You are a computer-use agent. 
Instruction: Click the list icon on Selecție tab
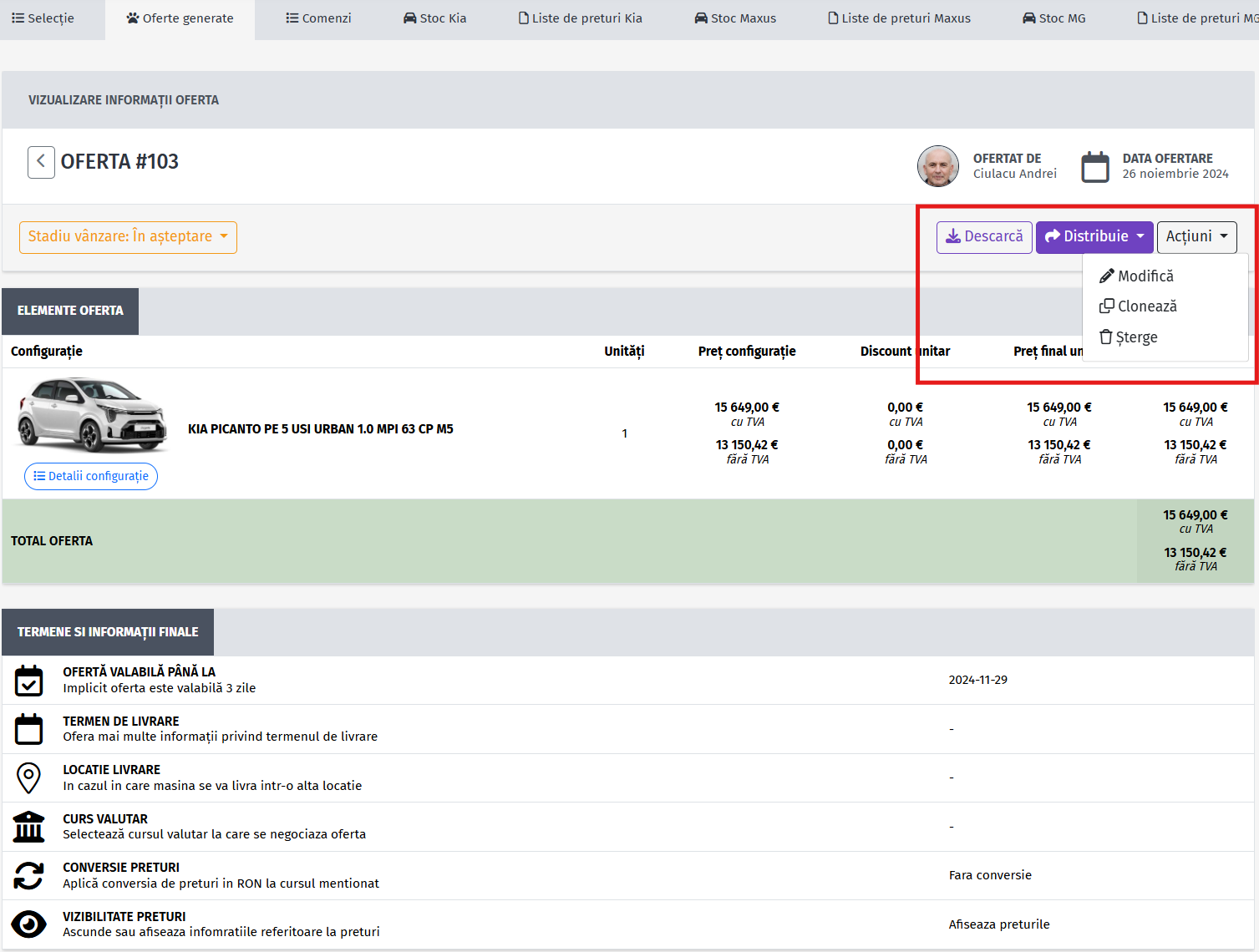click(18, 18)
